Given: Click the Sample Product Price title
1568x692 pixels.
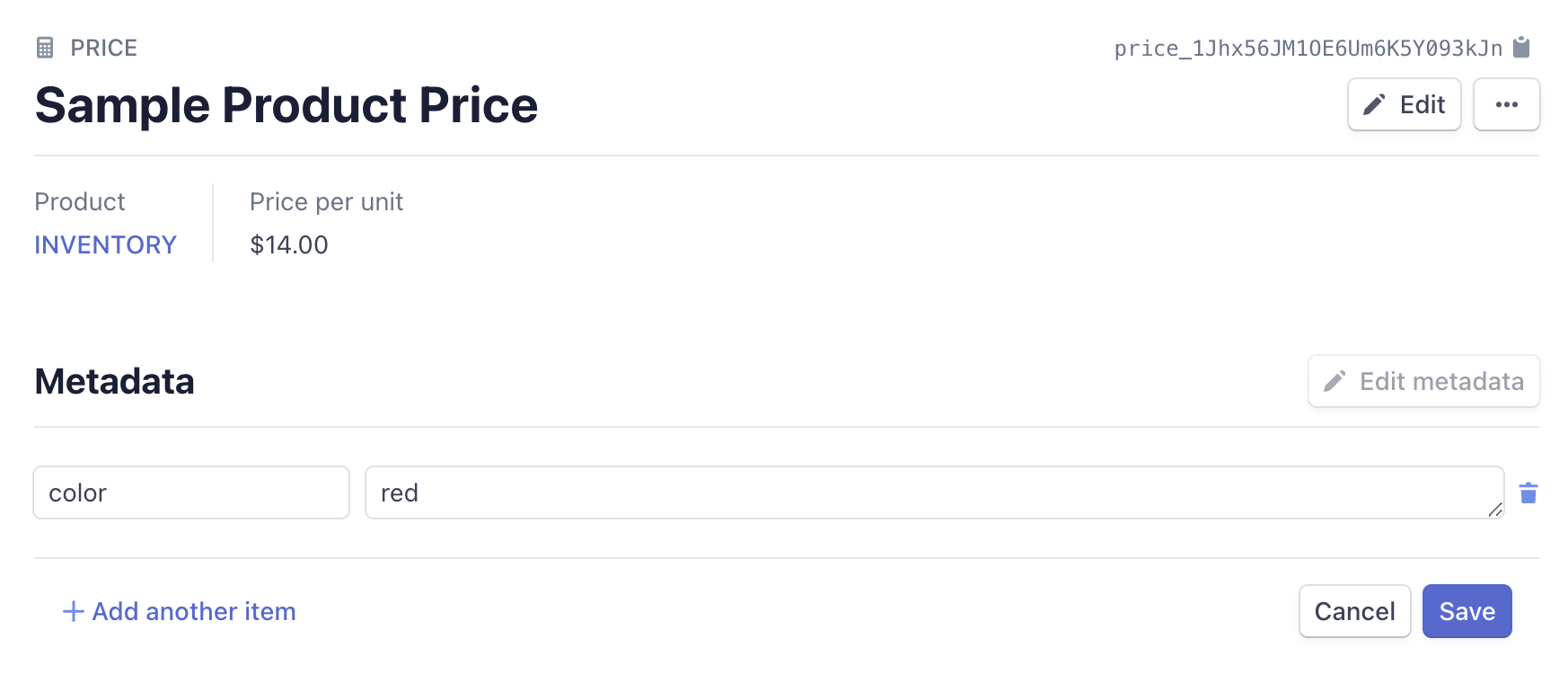Looking at the screenshot, I should [286, 105].
